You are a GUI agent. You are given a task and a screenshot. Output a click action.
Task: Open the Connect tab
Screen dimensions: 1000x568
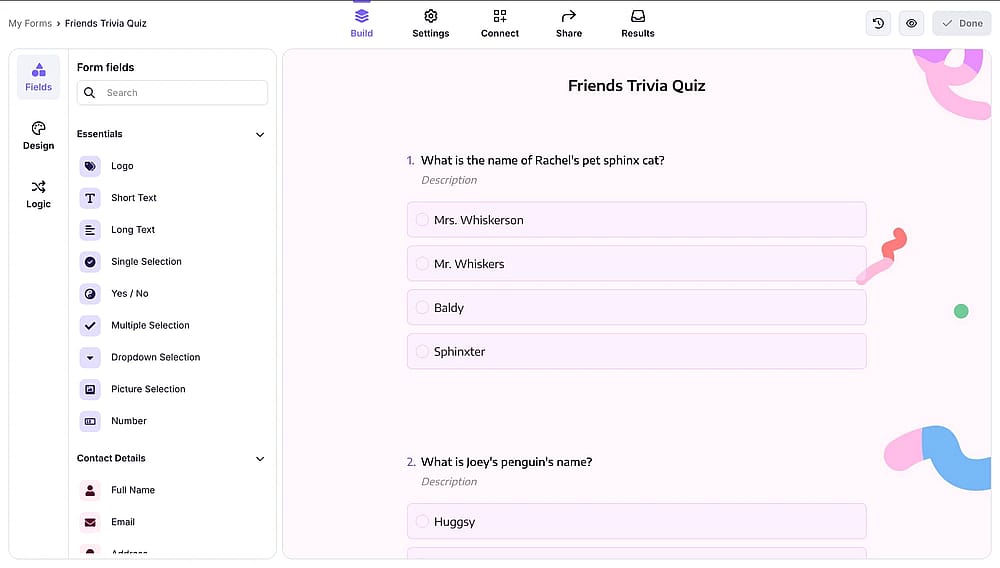click(499, 24)
